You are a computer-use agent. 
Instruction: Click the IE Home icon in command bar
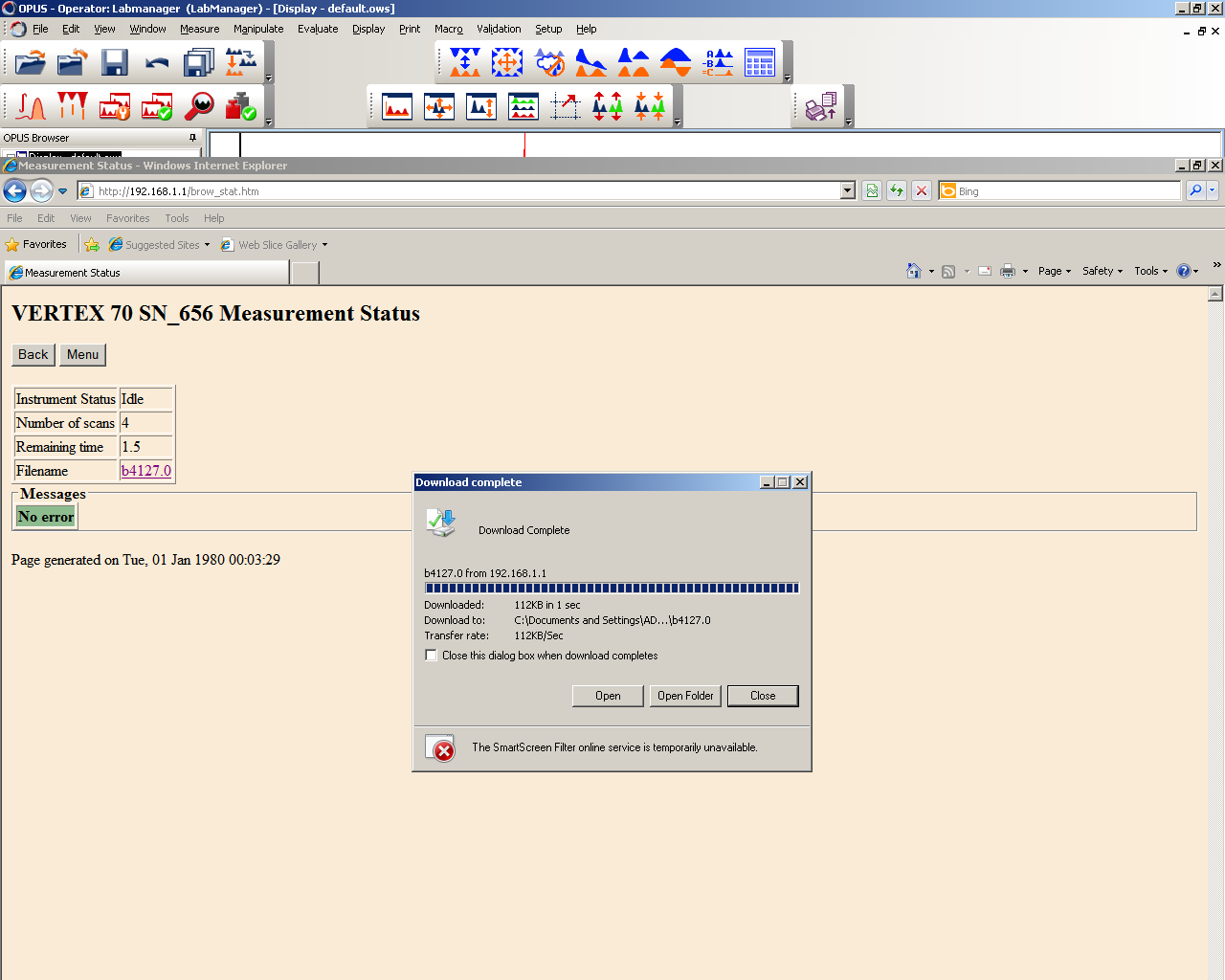point(914,271)
